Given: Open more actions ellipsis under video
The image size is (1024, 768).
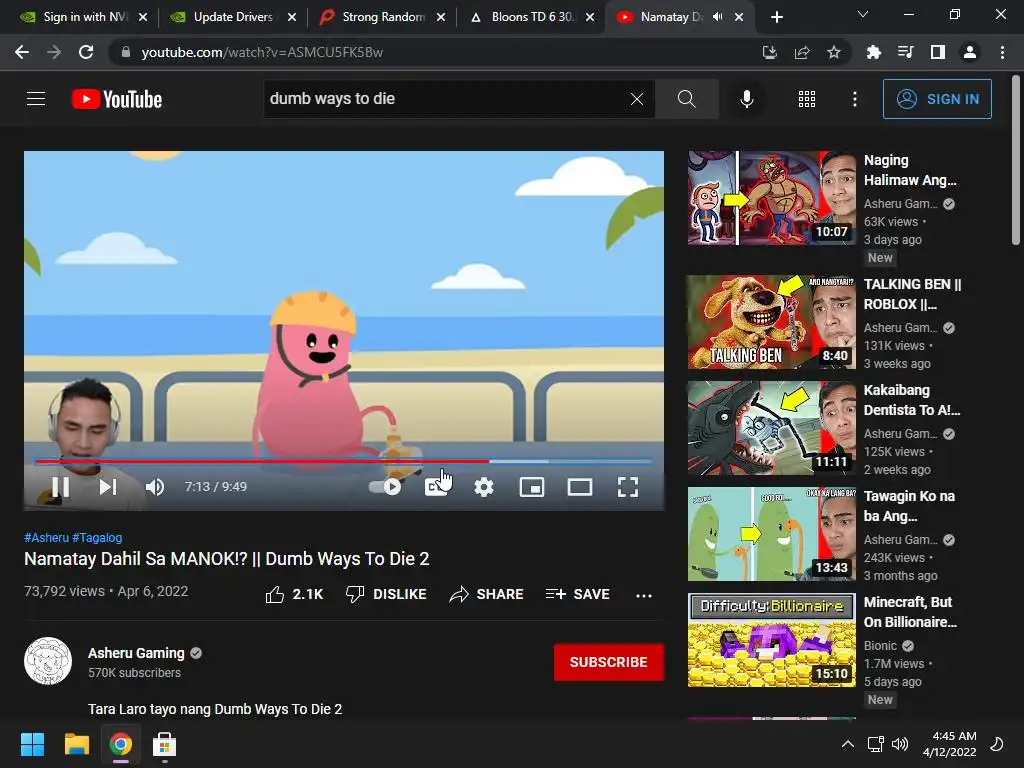Looking at the screenshot, I should click(644, 595).
